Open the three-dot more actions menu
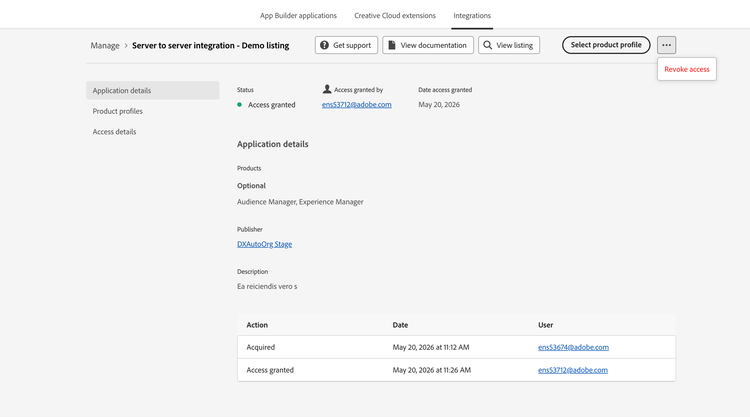750x417 pixels. point(666,45)
